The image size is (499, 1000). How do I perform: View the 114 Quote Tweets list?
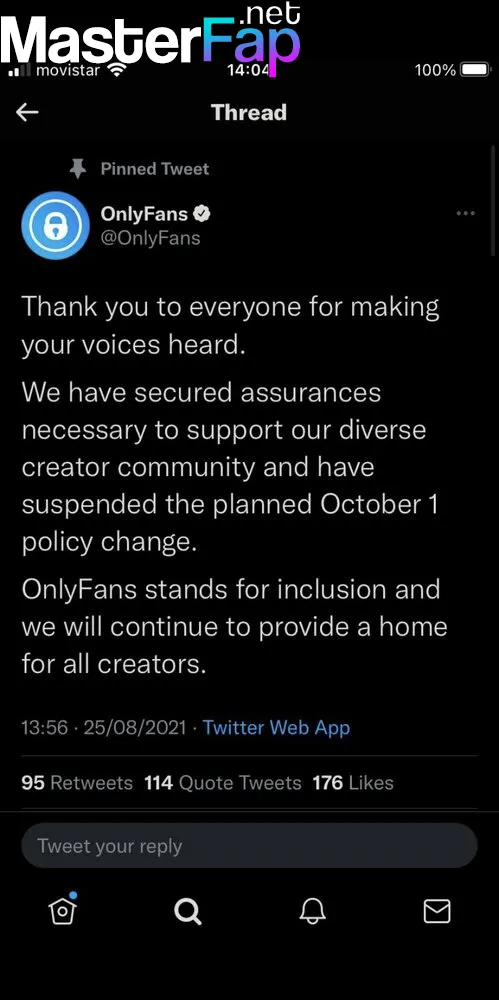(x=223, y=783)
